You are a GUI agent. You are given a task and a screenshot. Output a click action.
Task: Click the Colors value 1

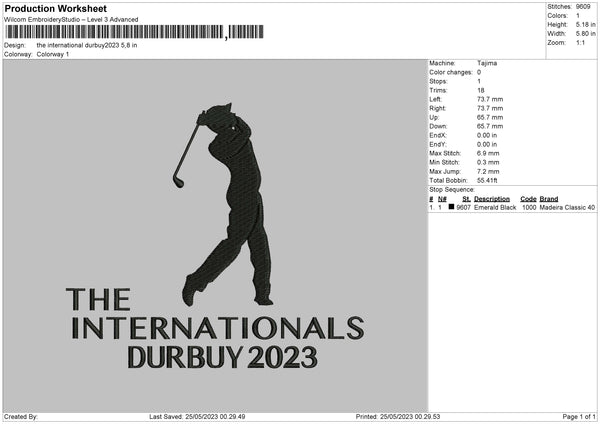pyautogui.click(x=578, y=16)
